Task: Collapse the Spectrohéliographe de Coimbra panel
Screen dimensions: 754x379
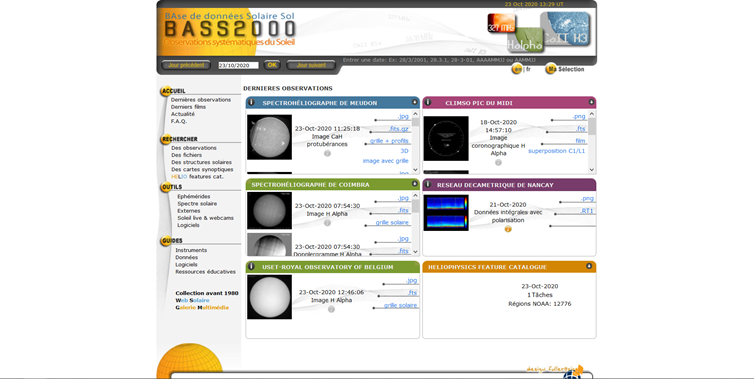Action: [415, 184]
